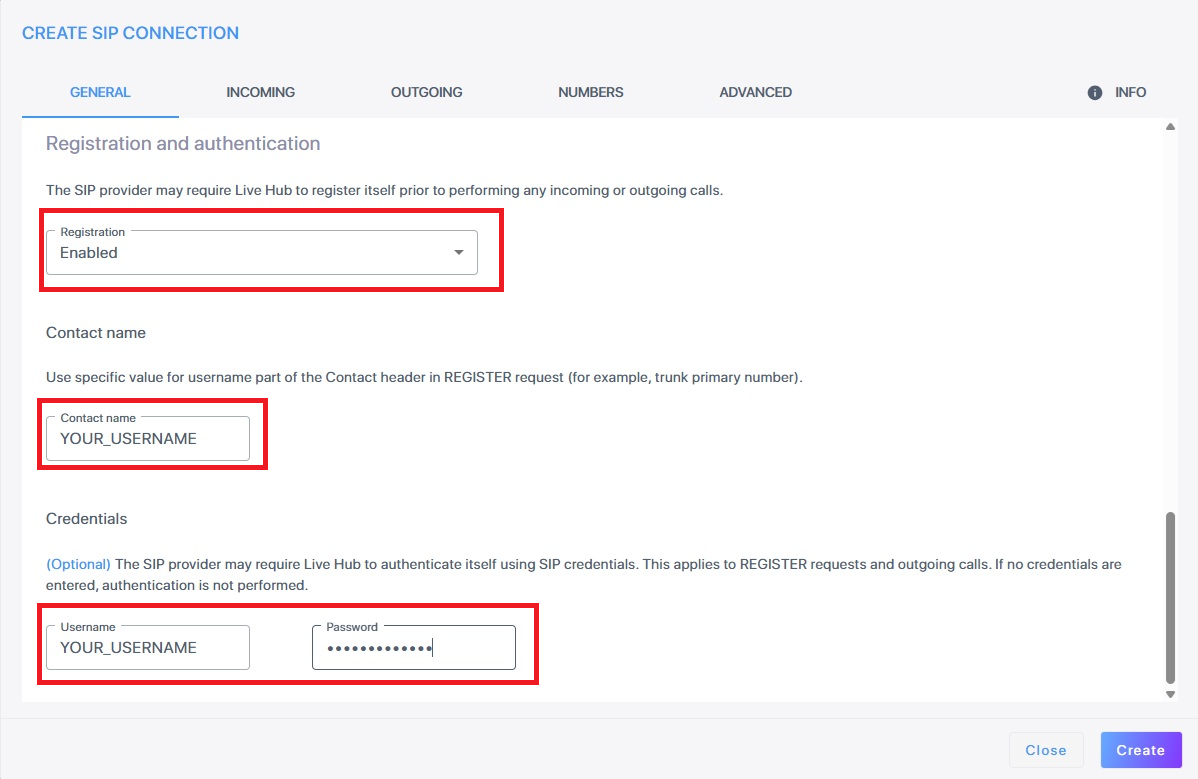
Task: Open the Registration field showing Enabled
Action: (250, 253)
